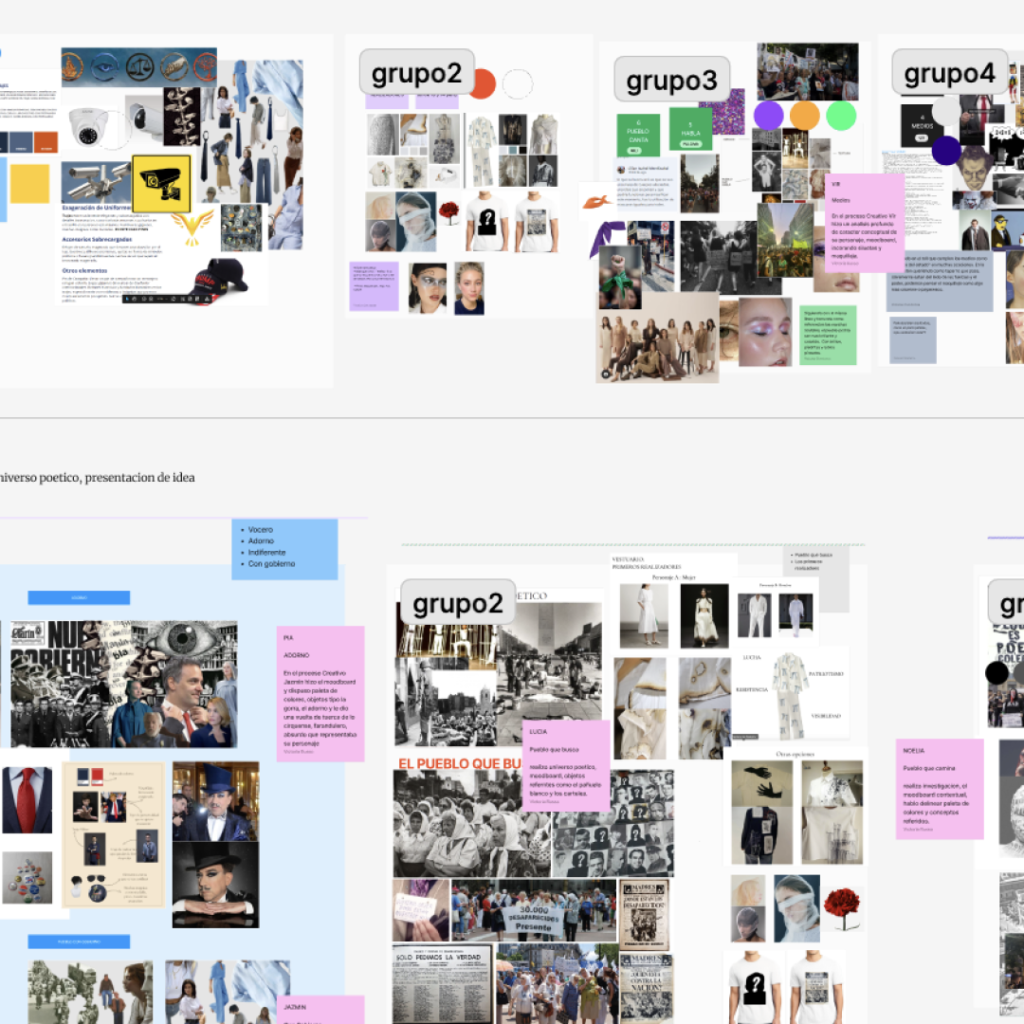Select the raised fist with green scarf photo
The image size is (1024, 1024).
pos(619,276)
